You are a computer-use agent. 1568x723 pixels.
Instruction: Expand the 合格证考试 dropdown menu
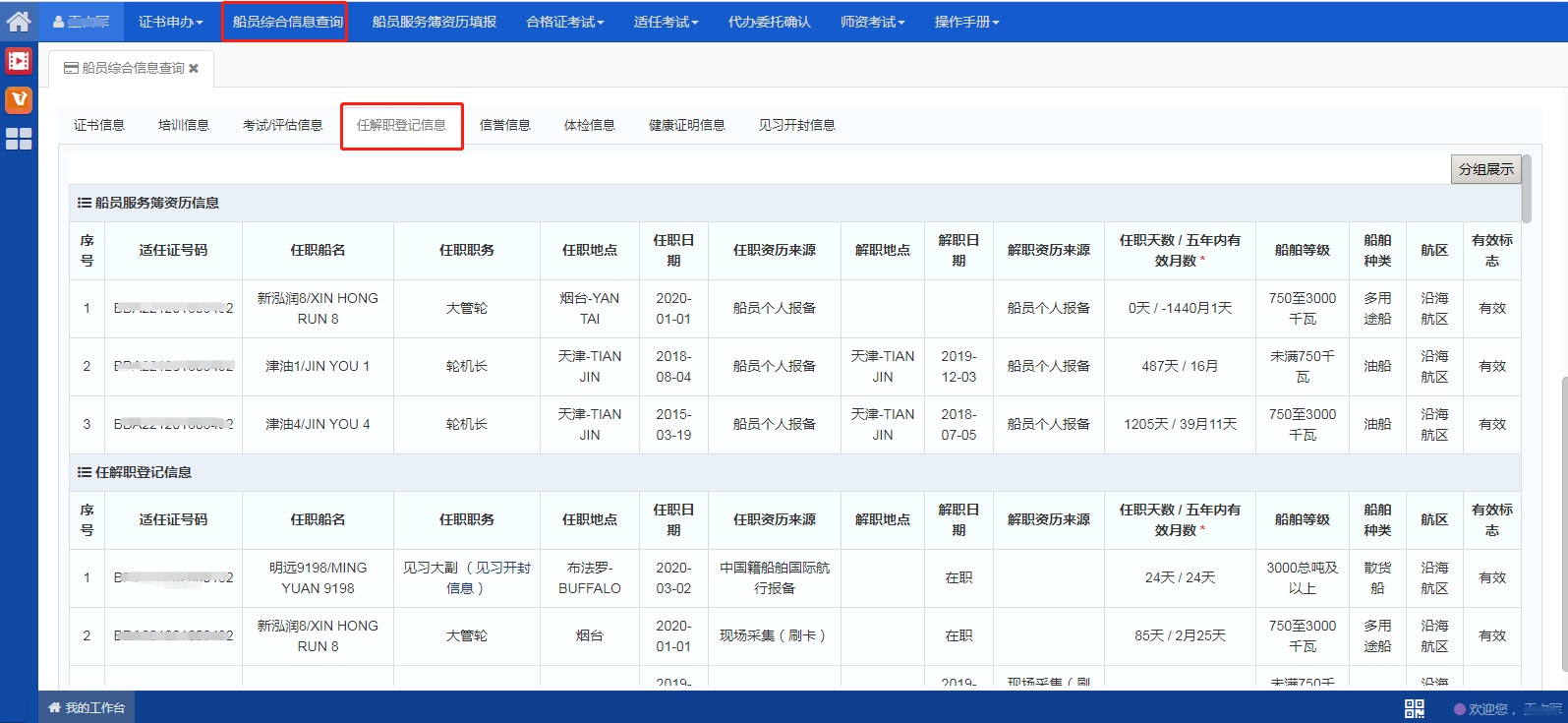[564, 22]
